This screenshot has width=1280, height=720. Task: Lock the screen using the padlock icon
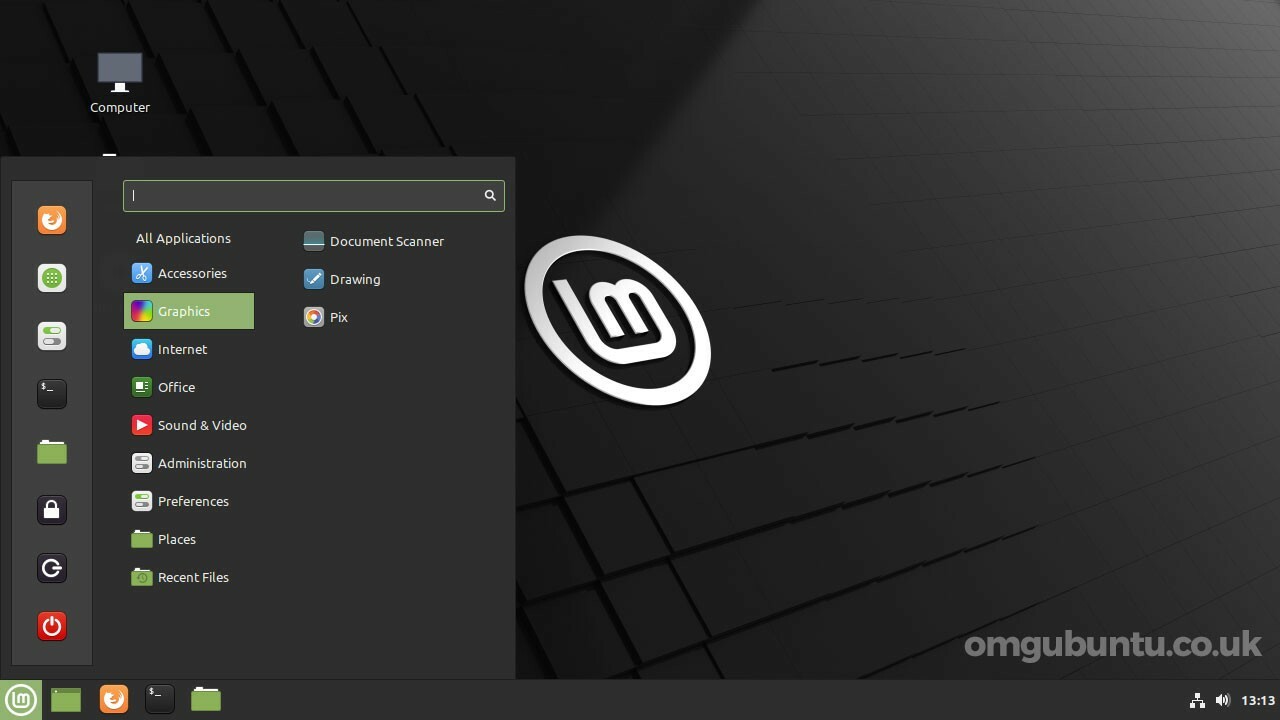51,509
